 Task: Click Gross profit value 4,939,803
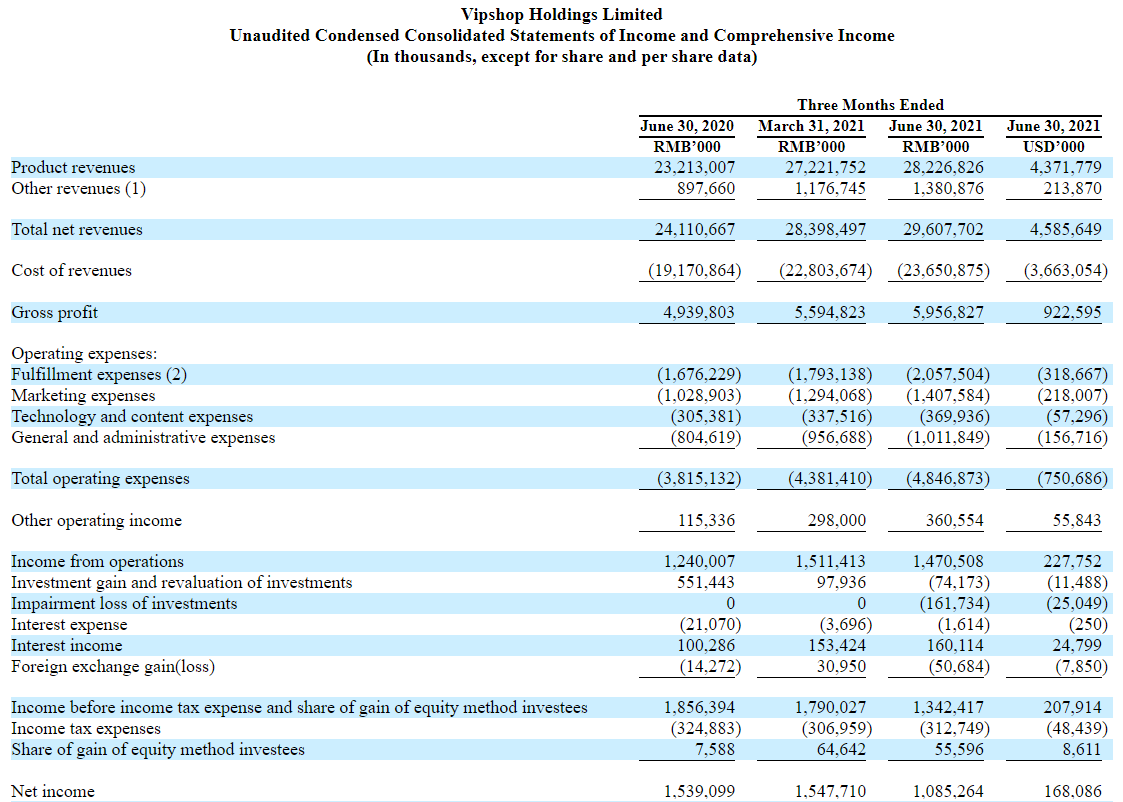point(699,313)
